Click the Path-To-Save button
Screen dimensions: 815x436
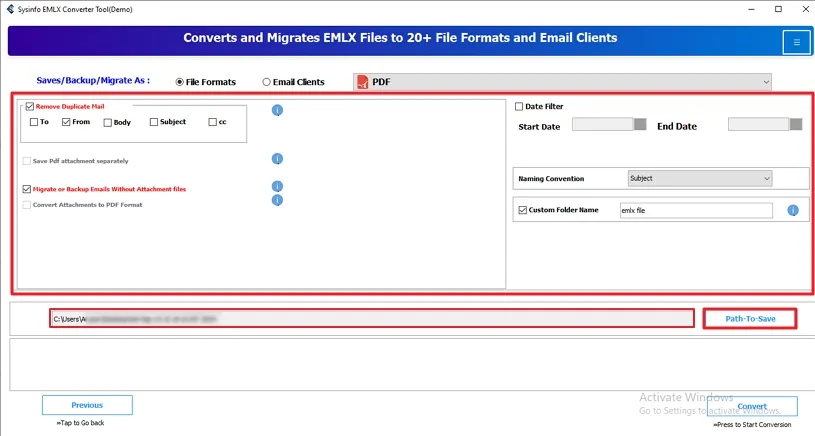pyautogui.click(x=750, y=319)
